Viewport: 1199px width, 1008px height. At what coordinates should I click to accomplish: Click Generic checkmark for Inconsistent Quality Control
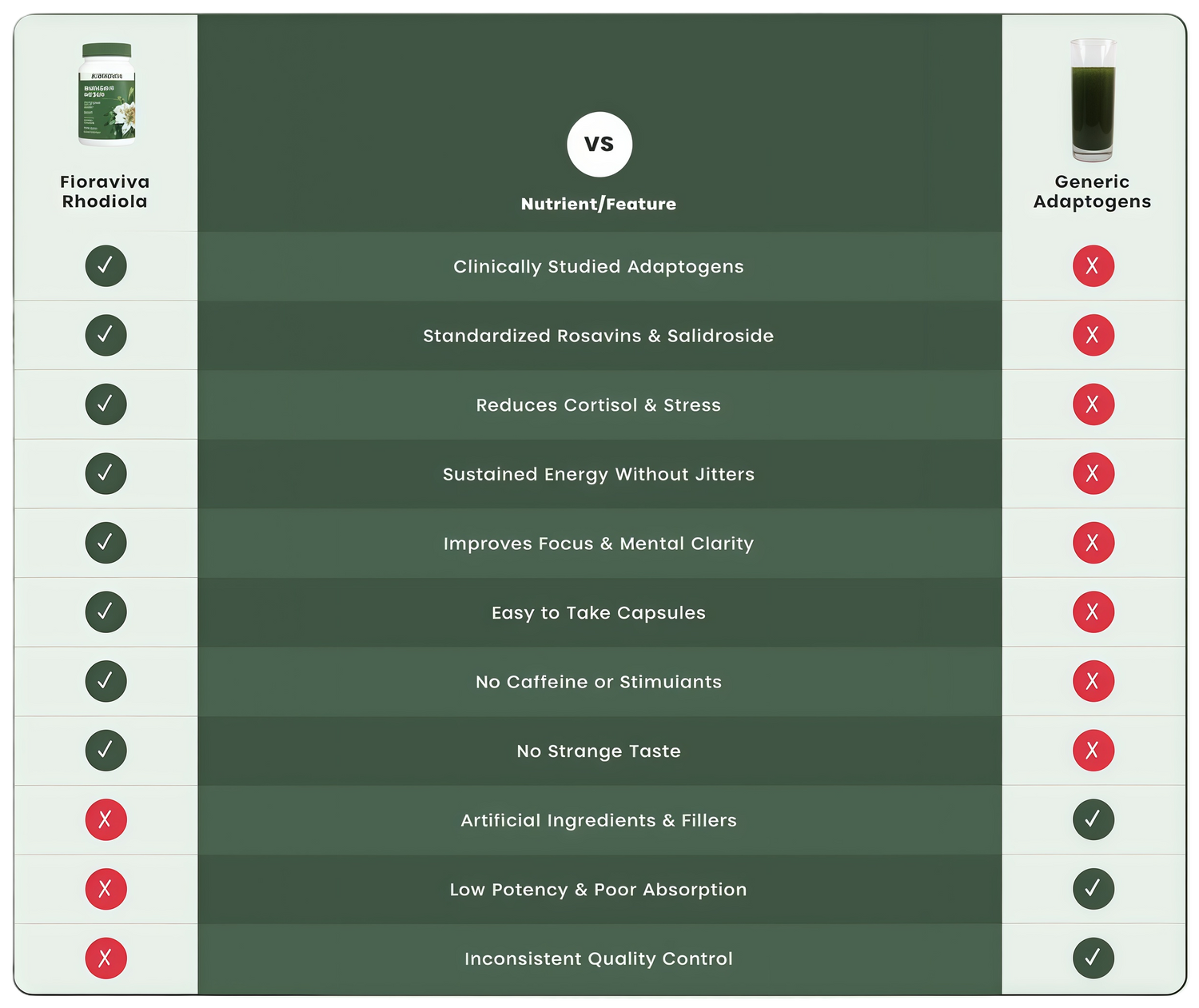[1093, 958]
